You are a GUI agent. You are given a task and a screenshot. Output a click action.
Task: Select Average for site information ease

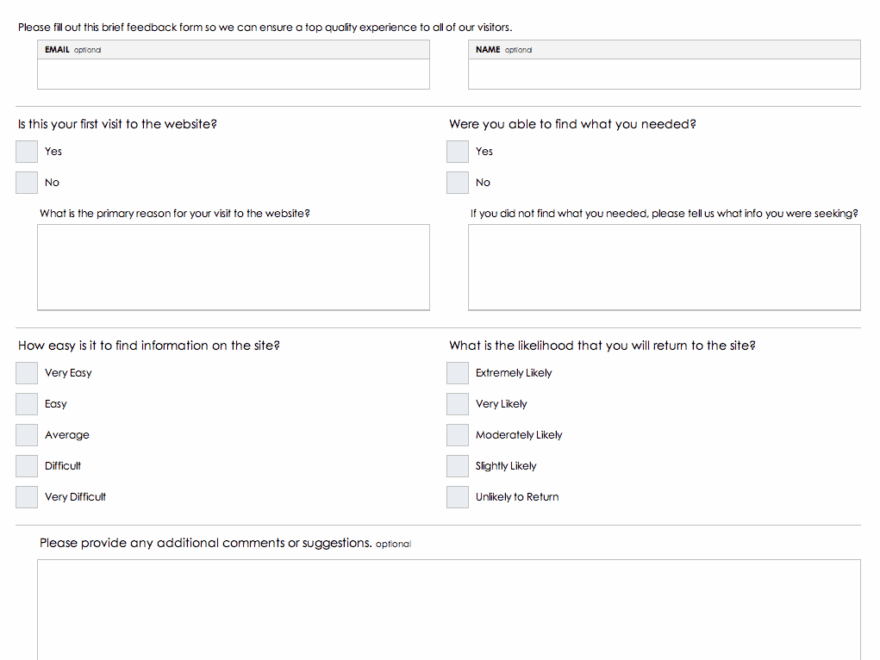[x=26, y=434]
